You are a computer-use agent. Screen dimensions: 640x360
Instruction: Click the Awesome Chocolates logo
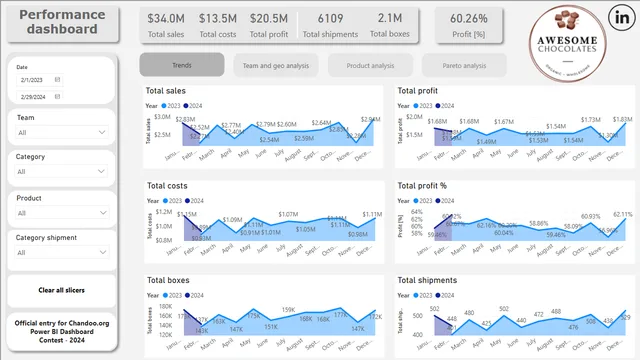[567, 43]
